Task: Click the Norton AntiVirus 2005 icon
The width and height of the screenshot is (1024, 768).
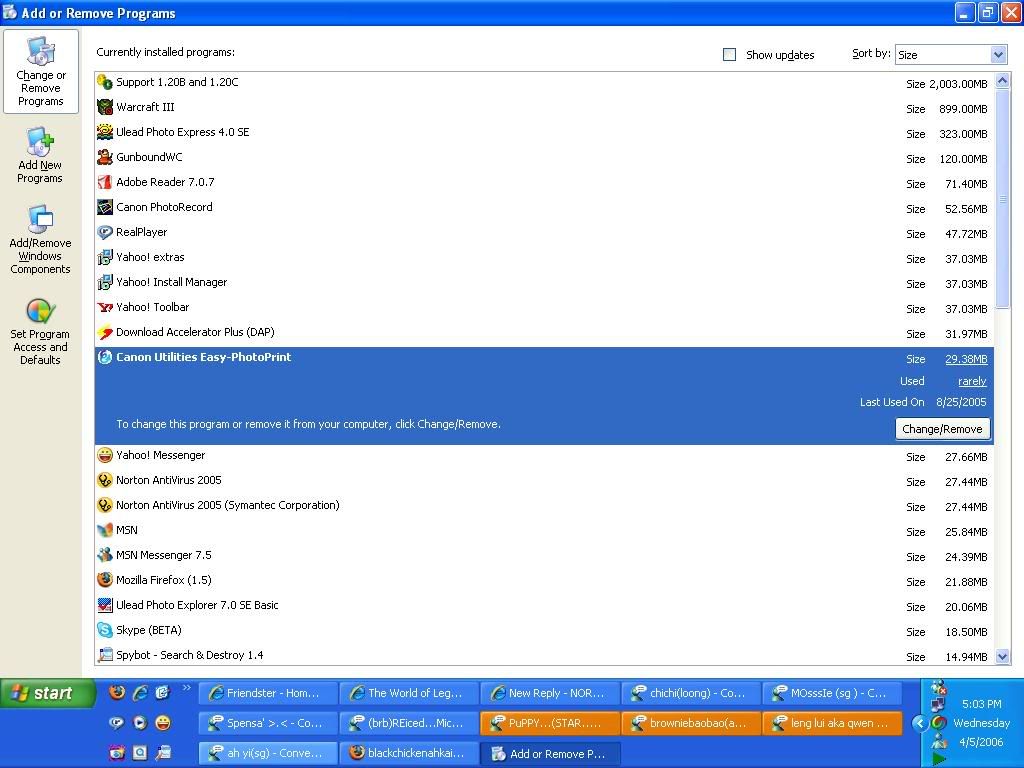Action: pyautogui.click(x=105, y=480)
